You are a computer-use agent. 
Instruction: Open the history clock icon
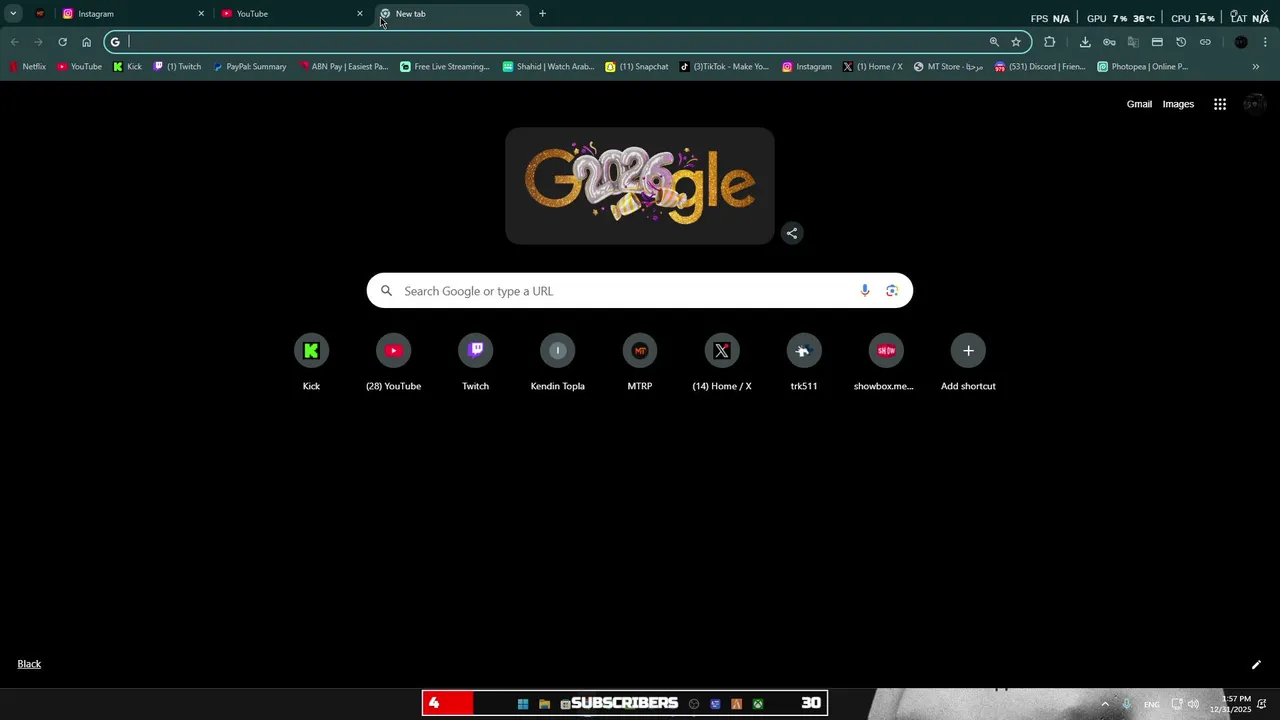coord(1181,42)
